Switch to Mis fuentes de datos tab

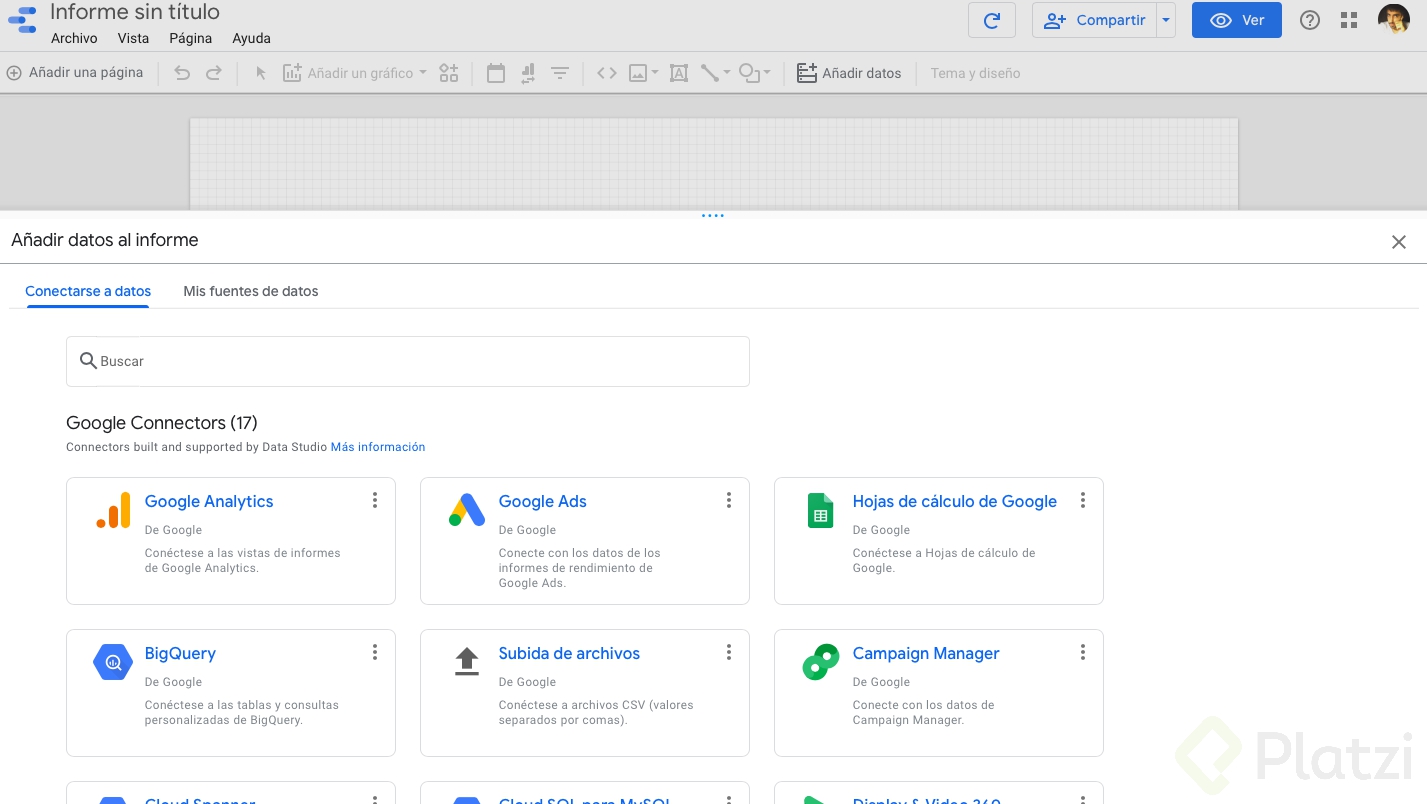coord(250,291)
